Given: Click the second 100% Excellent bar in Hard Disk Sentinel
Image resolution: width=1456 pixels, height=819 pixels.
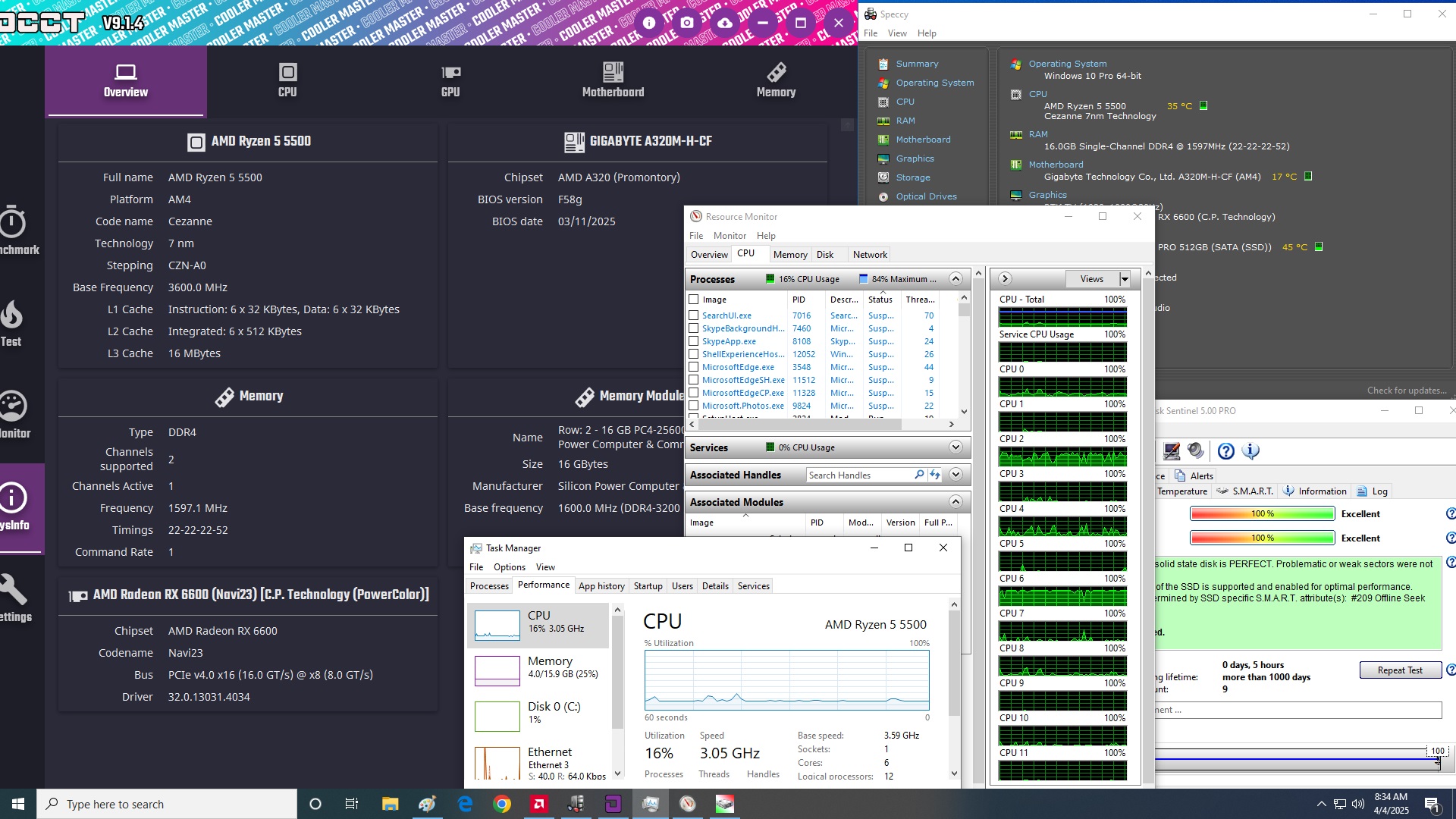Looking at the screenshot, I should [x=1262, y=538].
